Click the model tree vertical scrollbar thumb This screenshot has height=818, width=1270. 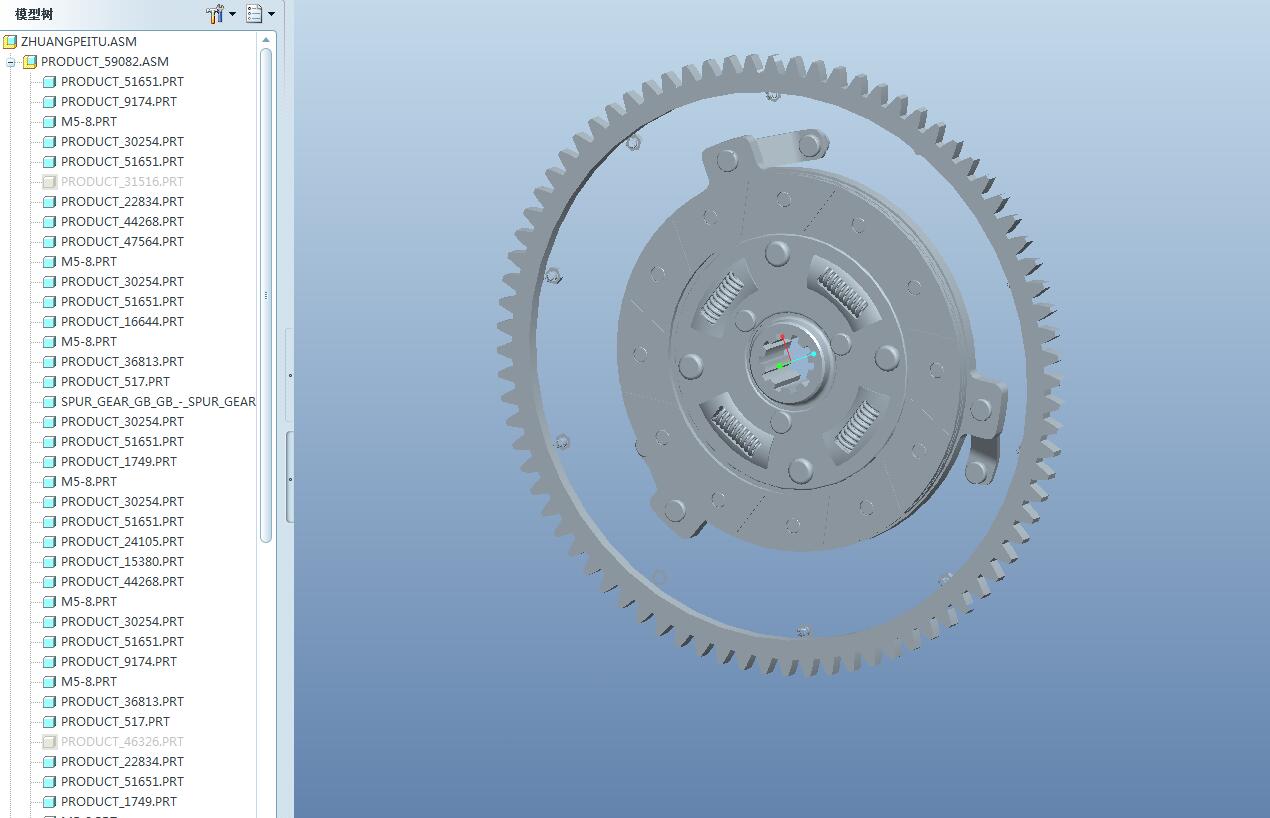coord(266,295)
